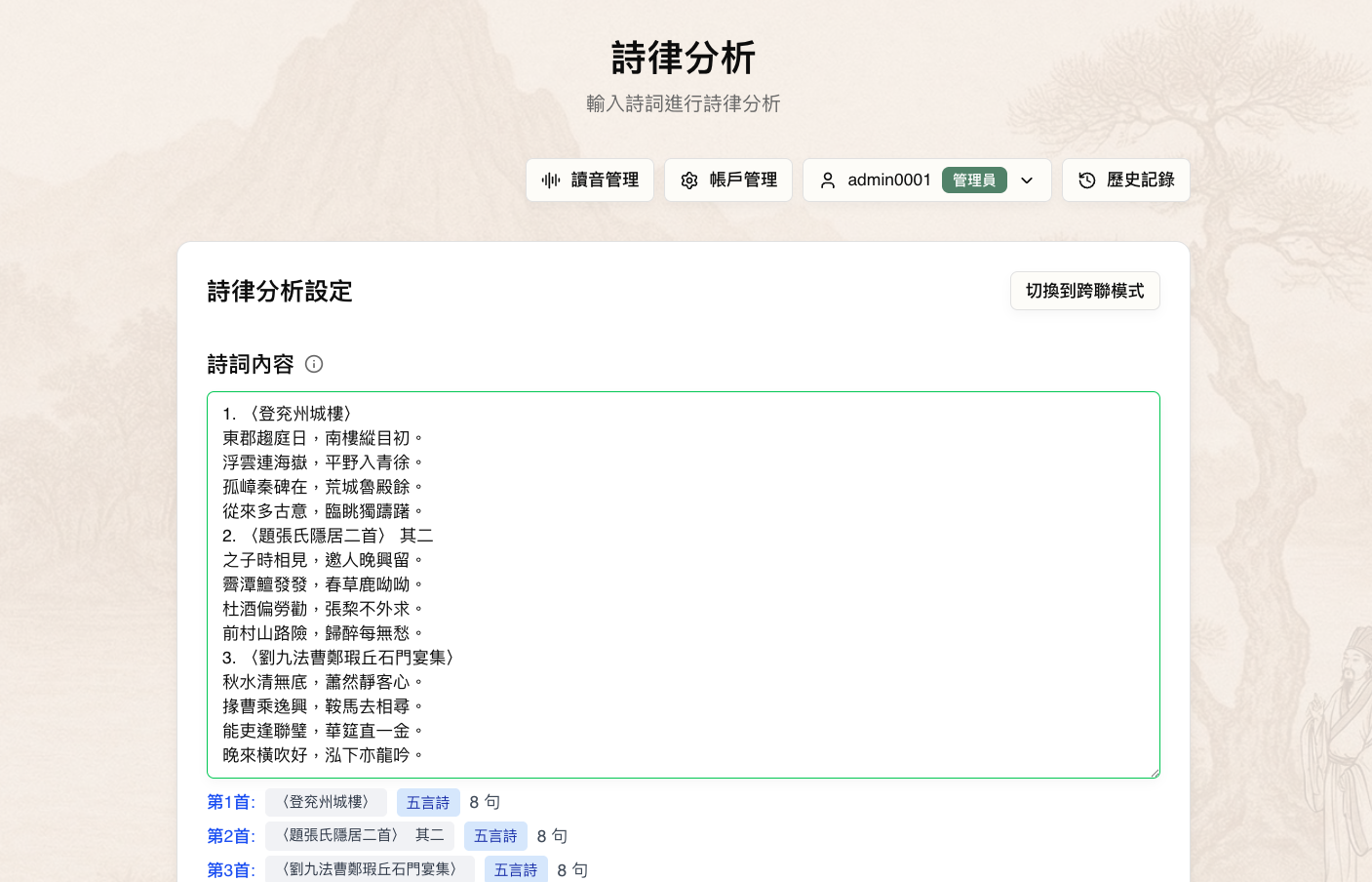Click the text area resize handle

[x=1155, y=773]
